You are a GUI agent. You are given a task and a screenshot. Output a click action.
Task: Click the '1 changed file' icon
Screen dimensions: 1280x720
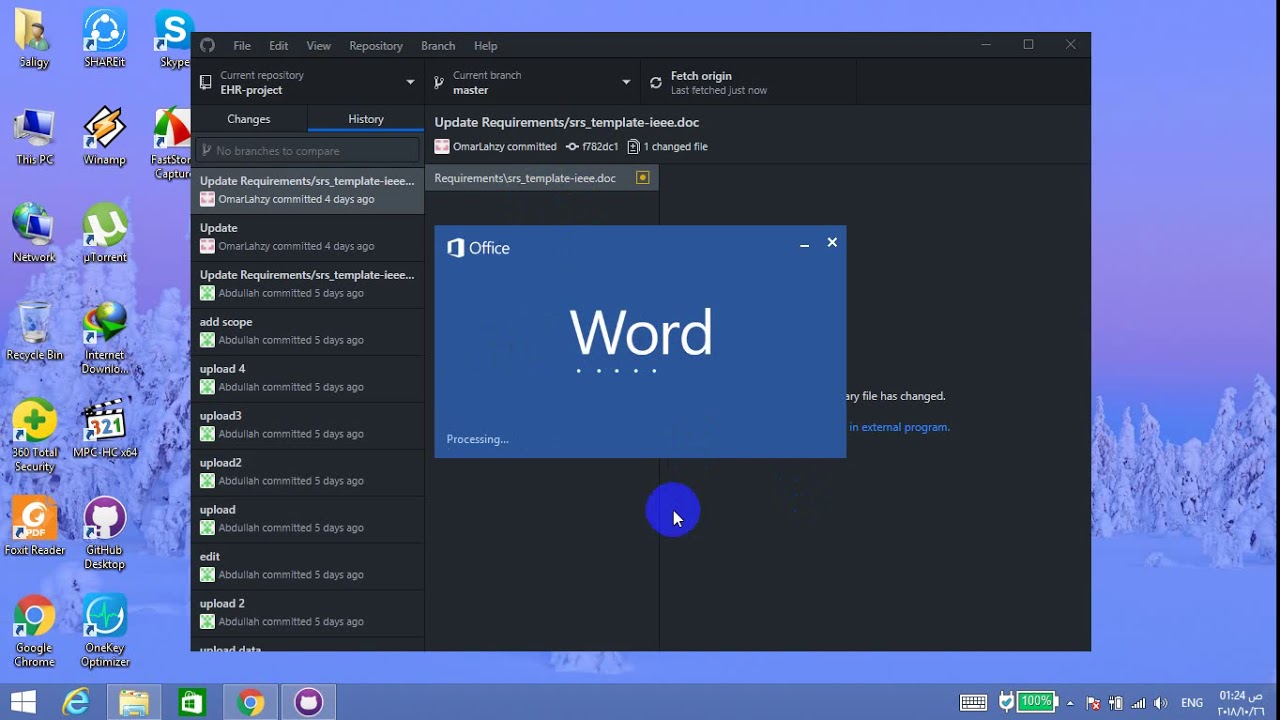tap(633, 147)
